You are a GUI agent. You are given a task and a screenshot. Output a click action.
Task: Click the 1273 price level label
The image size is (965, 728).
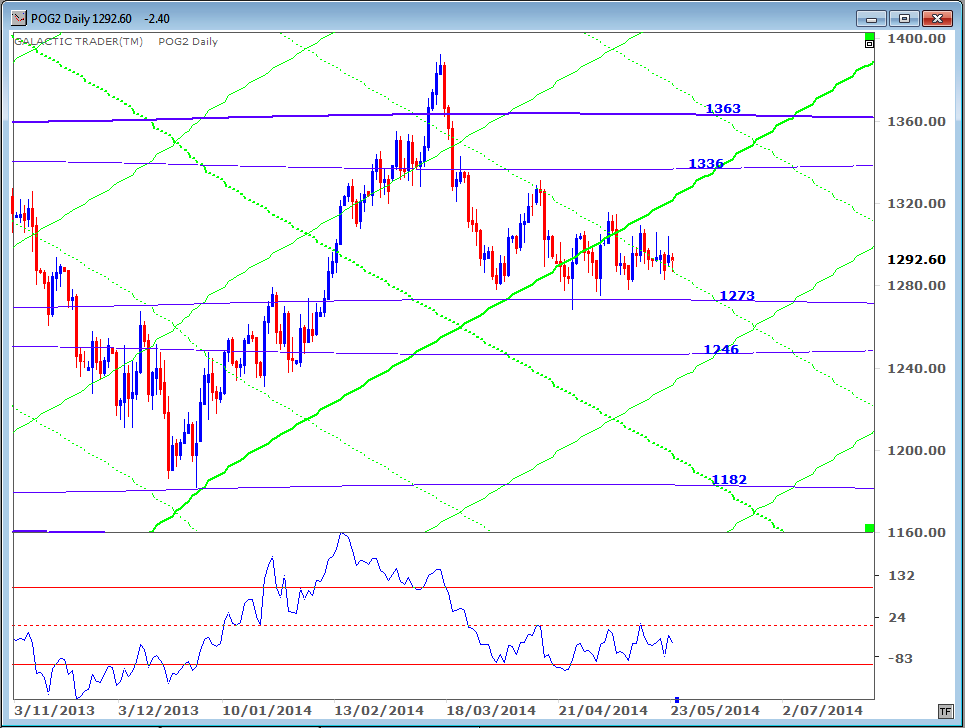click(737, 295)
